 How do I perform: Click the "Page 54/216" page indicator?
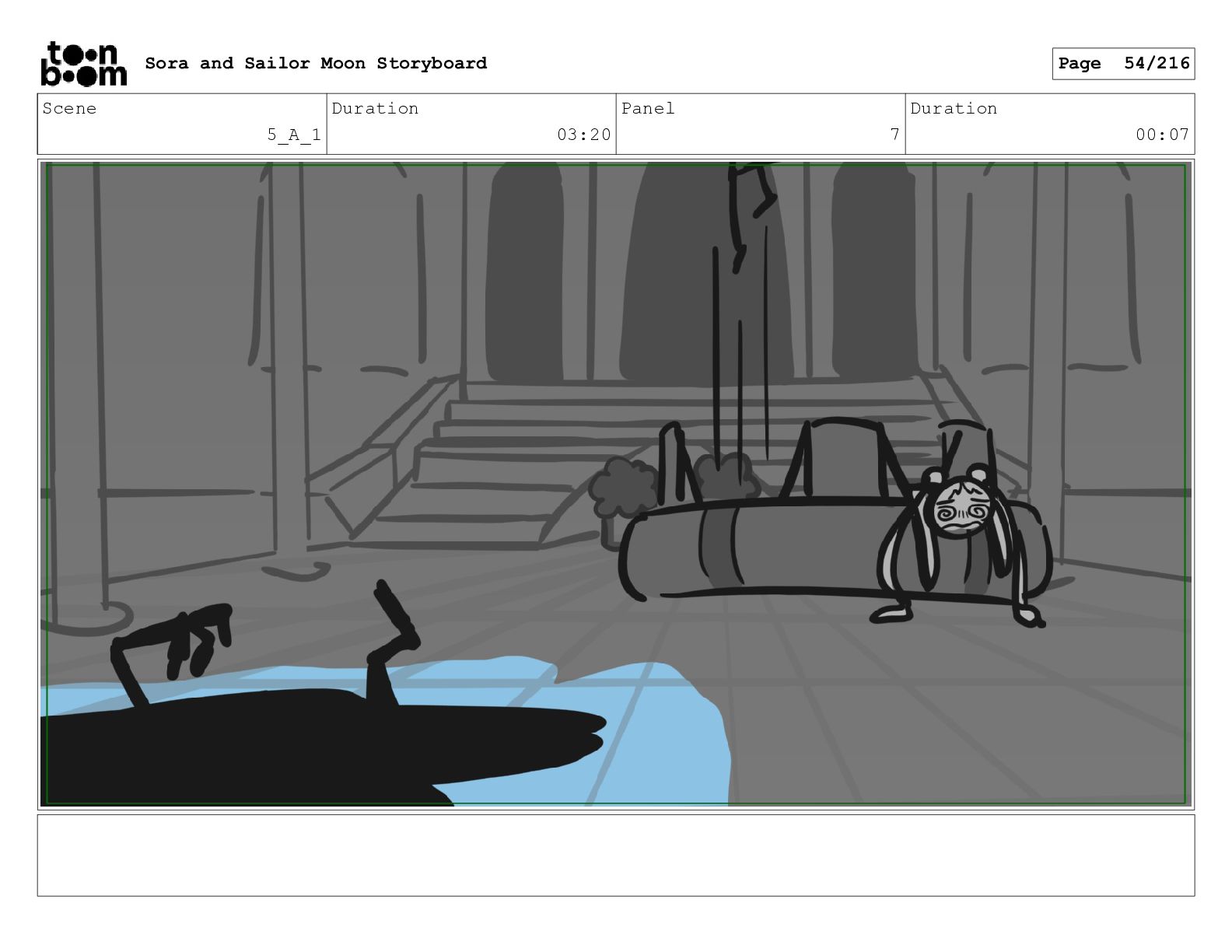(1123, 64)
